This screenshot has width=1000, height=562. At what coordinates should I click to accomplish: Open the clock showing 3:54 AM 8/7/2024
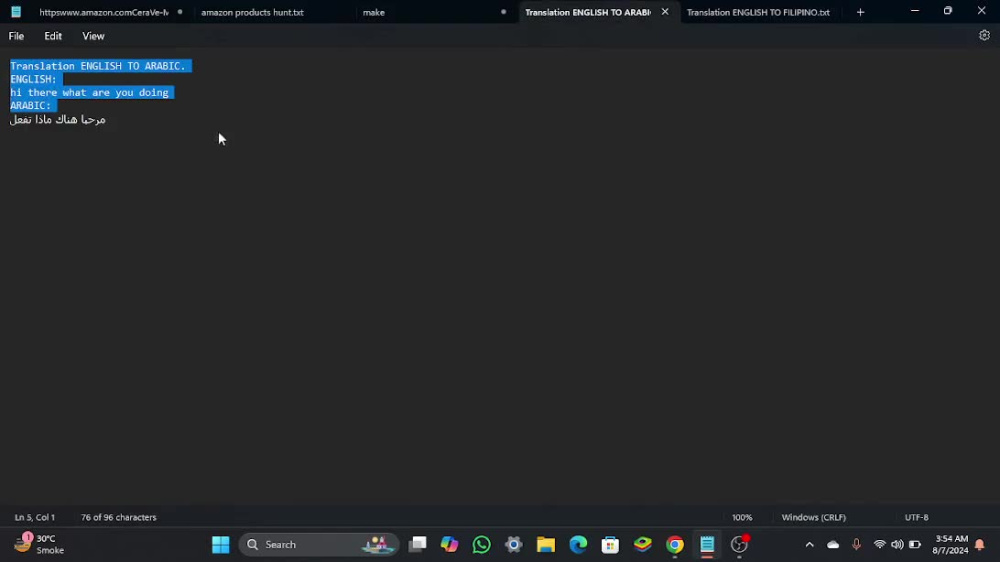[950, 544]
